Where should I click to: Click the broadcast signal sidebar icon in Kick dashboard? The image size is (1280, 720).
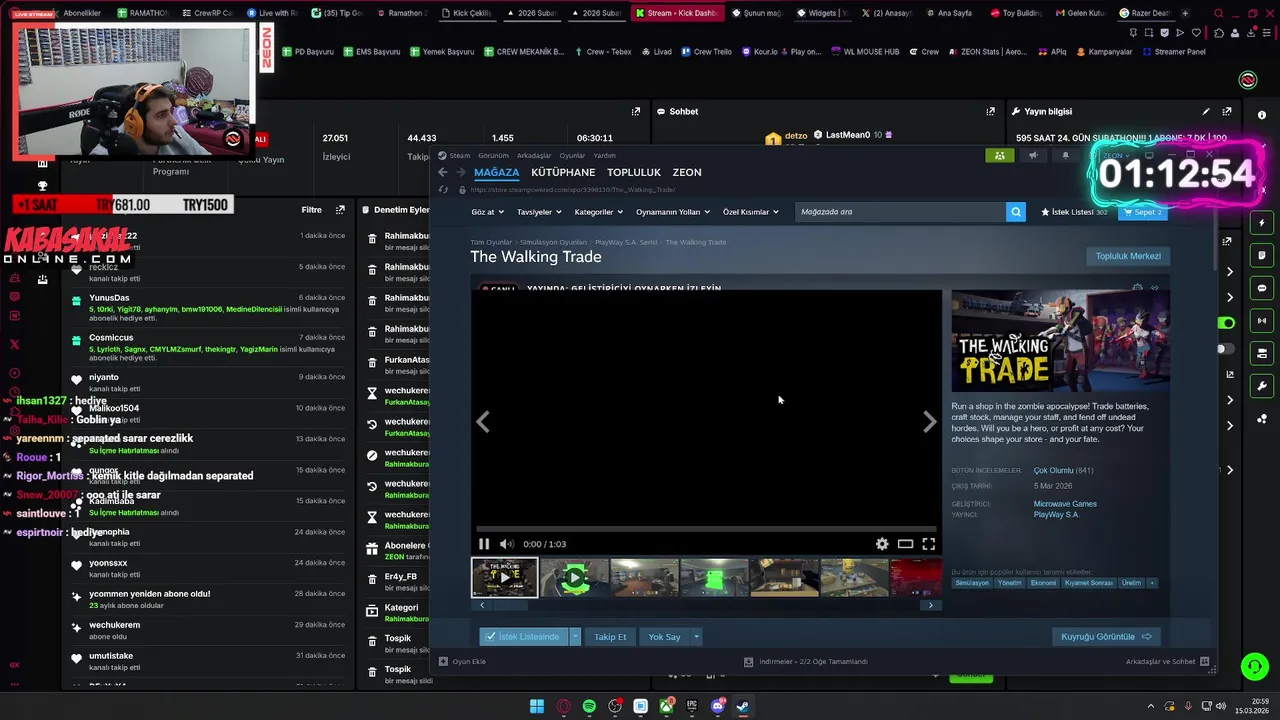coord(1262,321)
